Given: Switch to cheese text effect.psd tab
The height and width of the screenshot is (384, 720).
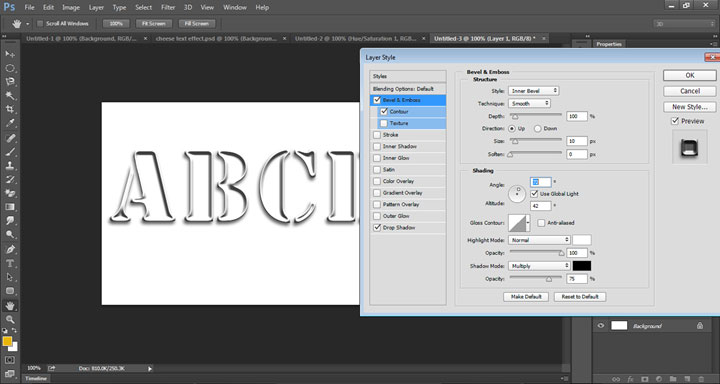Looking at the screenshot, I should 216,39.
